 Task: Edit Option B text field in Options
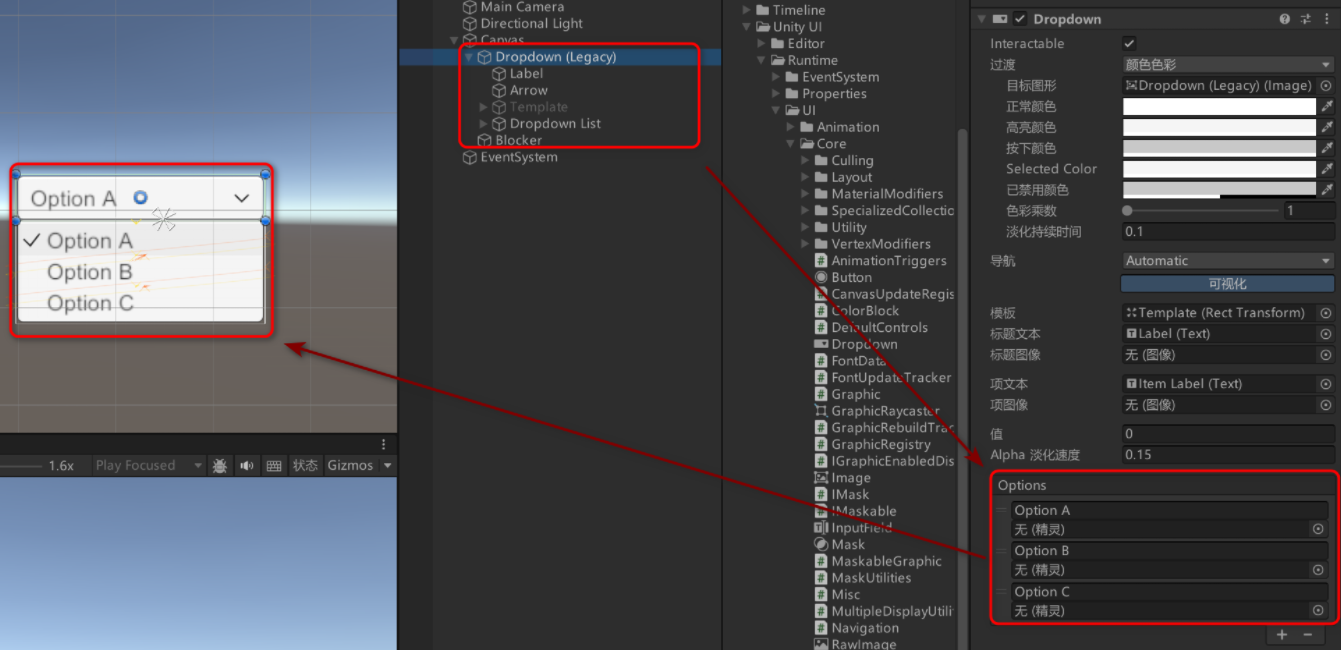[1170, 551]
